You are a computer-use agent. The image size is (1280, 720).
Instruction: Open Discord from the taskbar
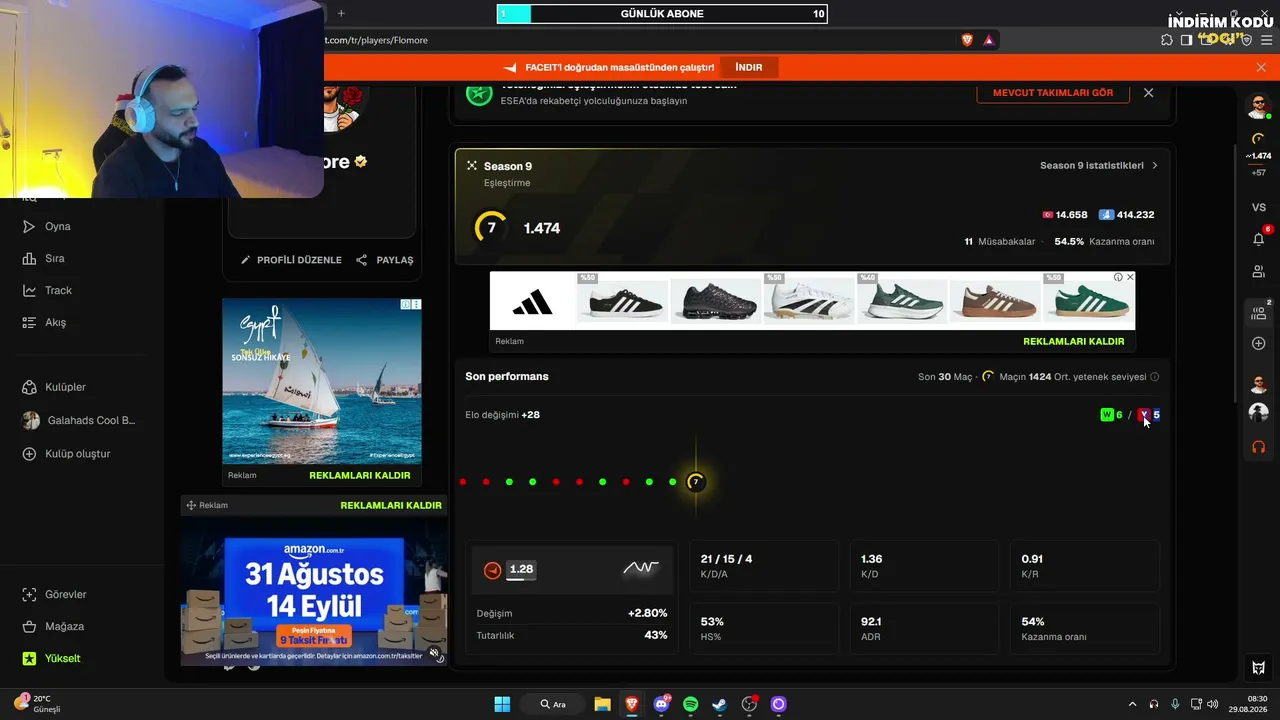pyautogui.click(x=661, y=704)
